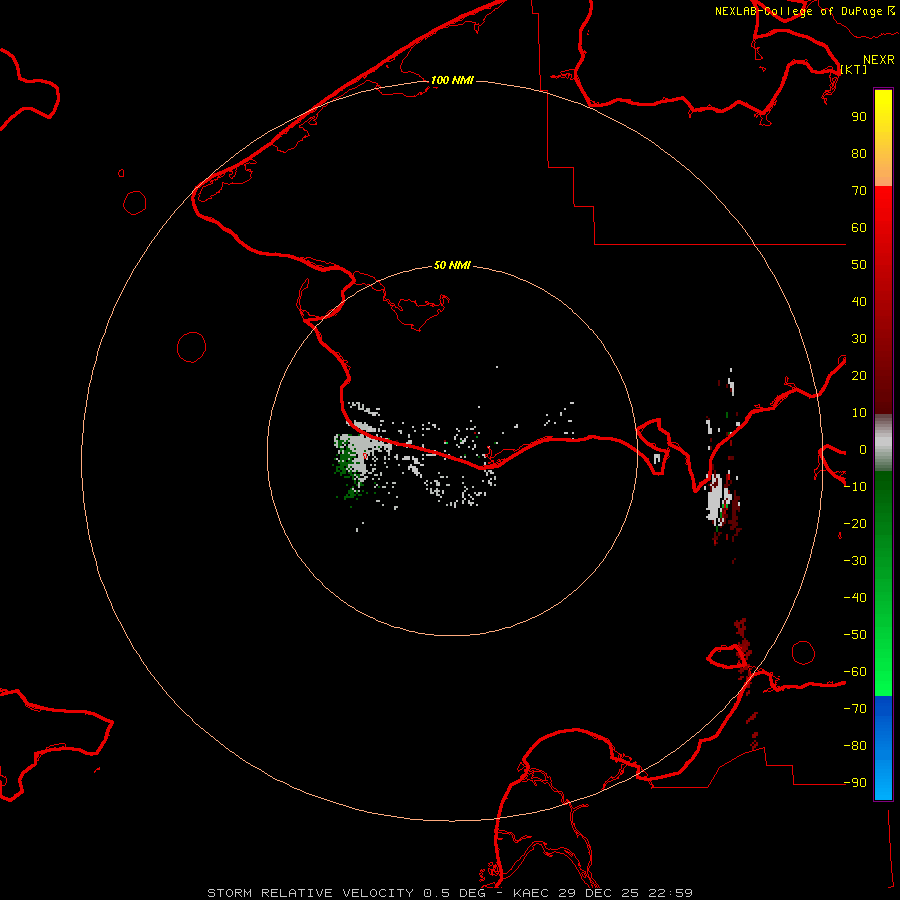Click the -30 value on velocity scale

point(855,561)
